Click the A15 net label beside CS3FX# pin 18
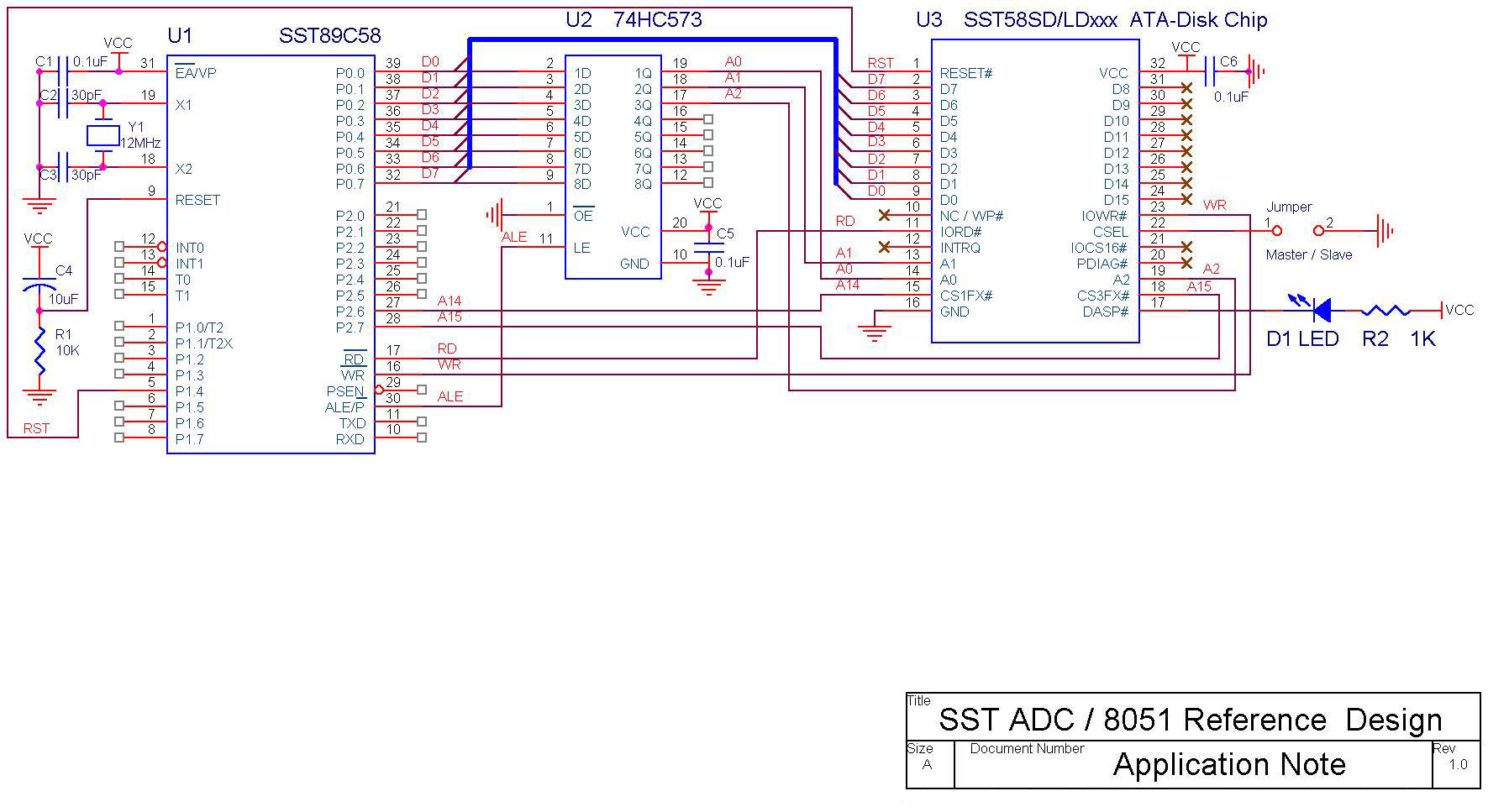This screenshot has width=1488, height=812. (x=1199, y=286)
